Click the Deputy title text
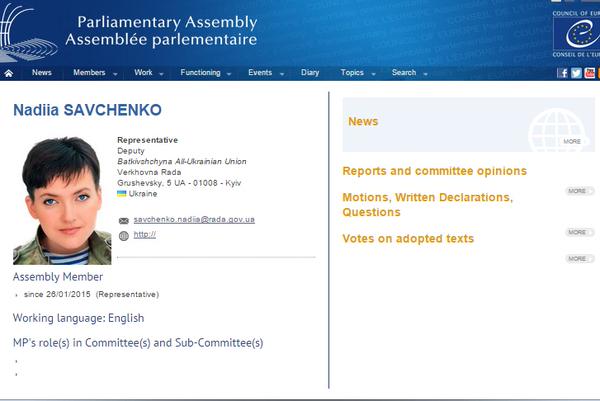Image resolution: width=600 pixels, height=401 pixels. click(x=131, y=151)
